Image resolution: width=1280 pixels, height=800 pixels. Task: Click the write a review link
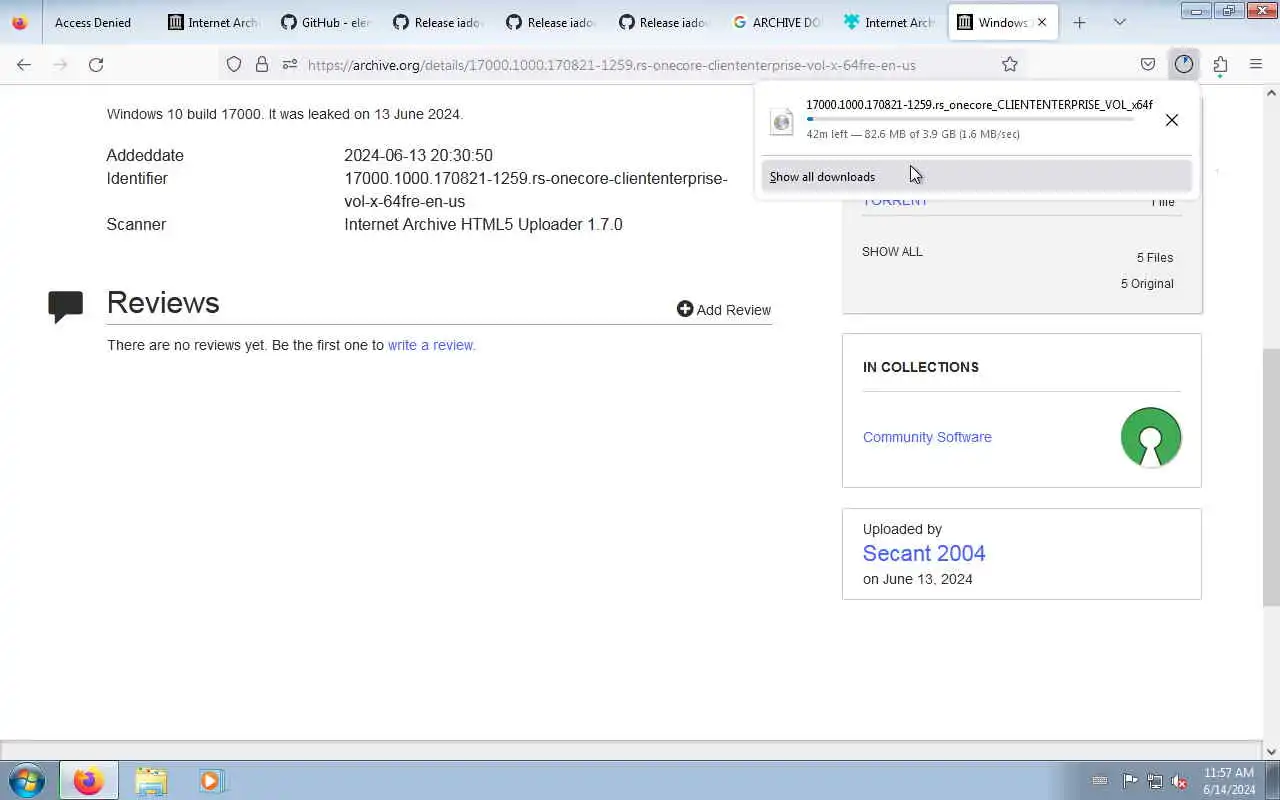pos(431,345)
